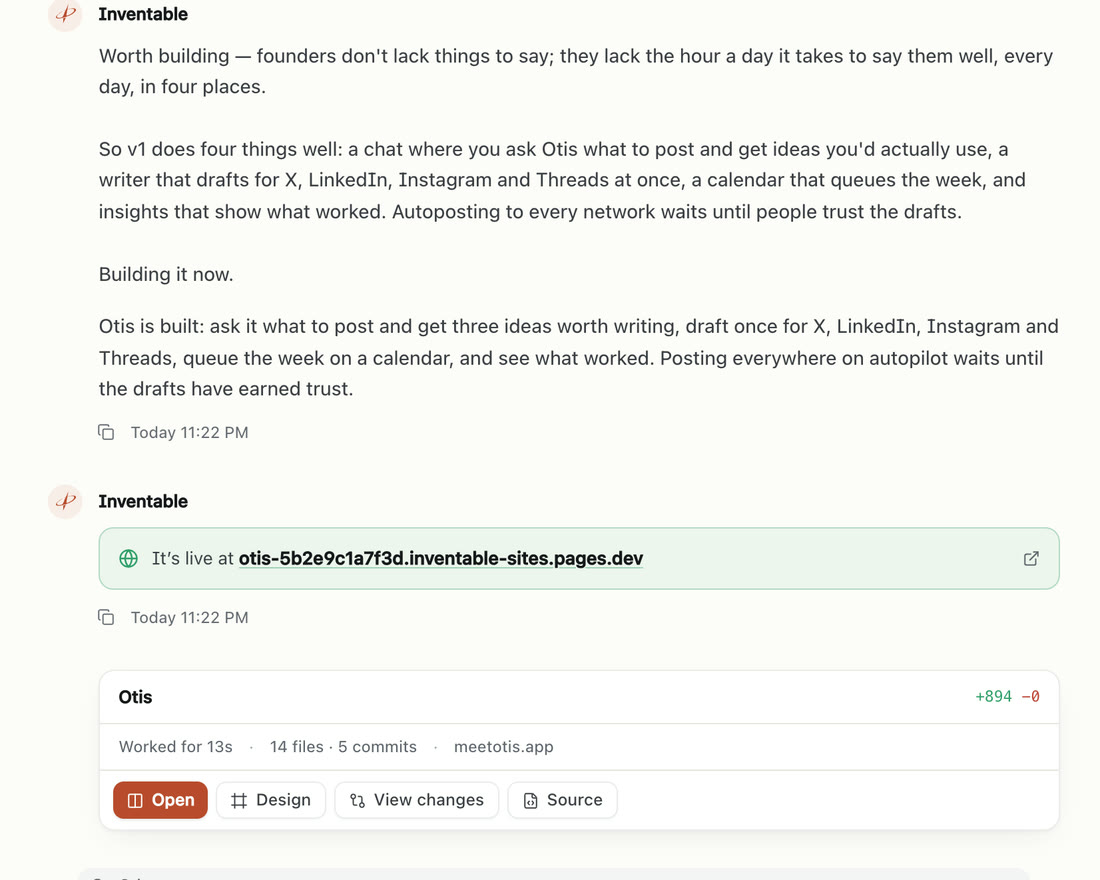
Task: View changes for Otis
Action: click(417, 800)
